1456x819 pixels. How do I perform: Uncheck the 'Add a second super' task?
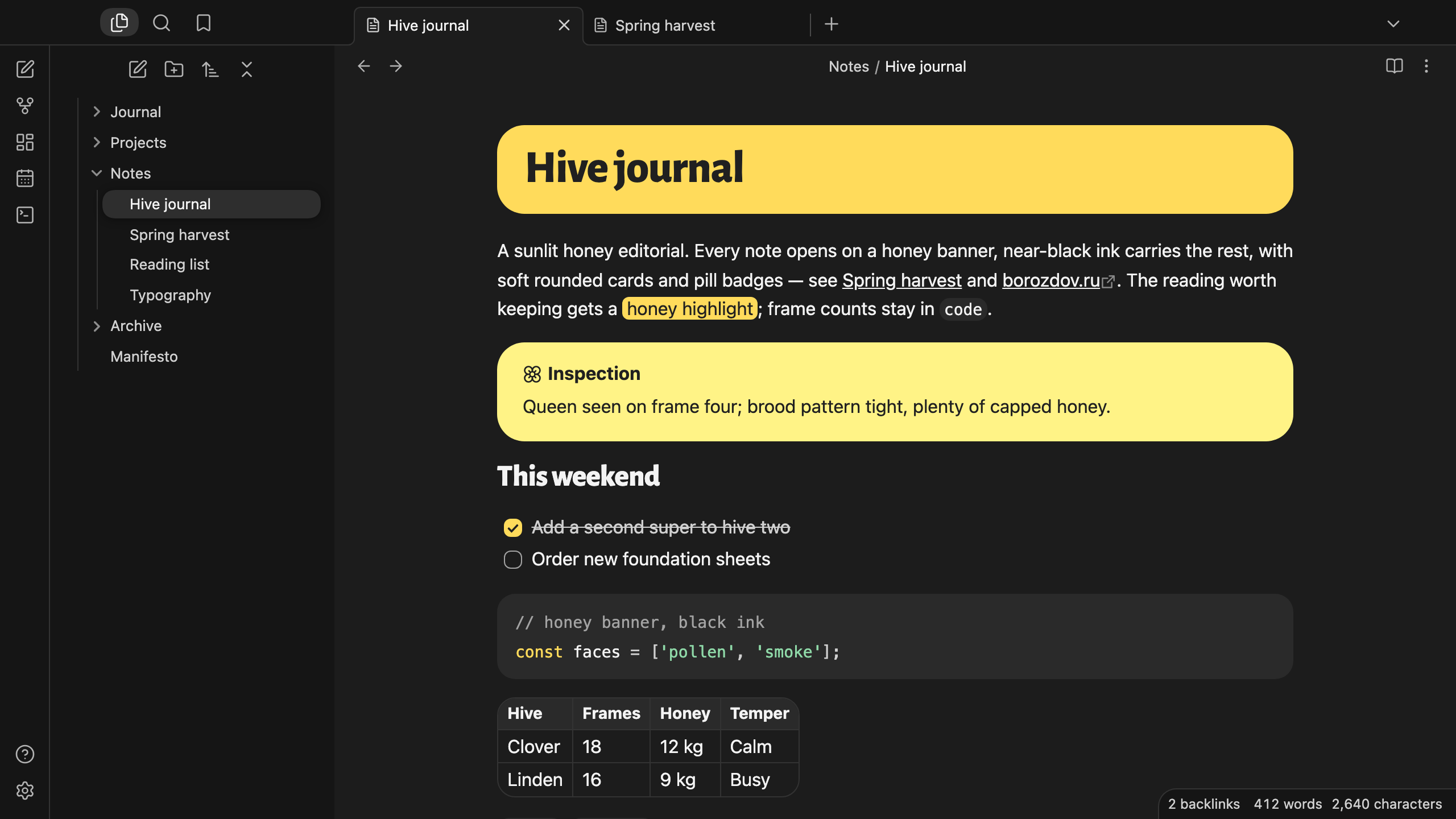click(x=513, y=528)
